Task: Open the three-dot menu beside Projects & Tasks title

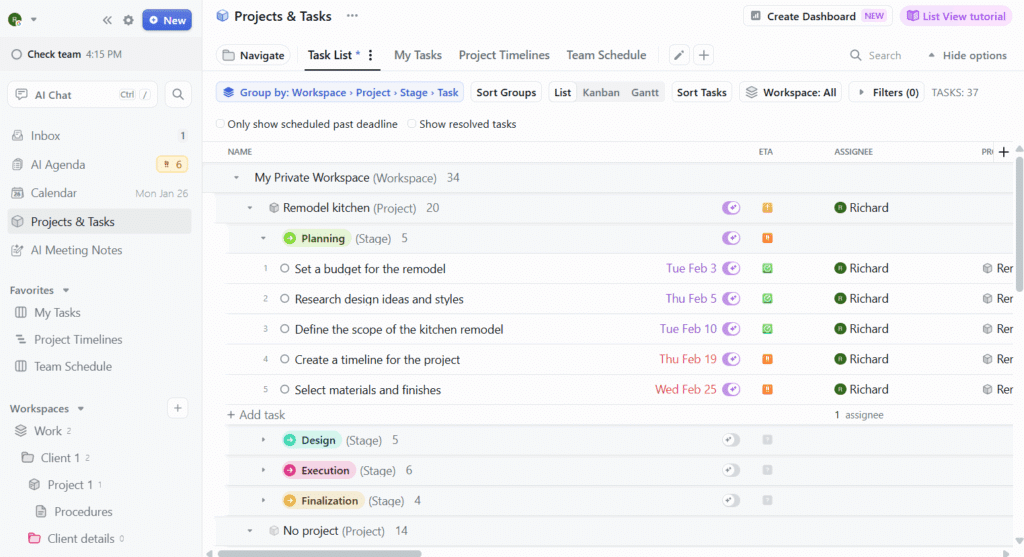Action: point(352,16)
